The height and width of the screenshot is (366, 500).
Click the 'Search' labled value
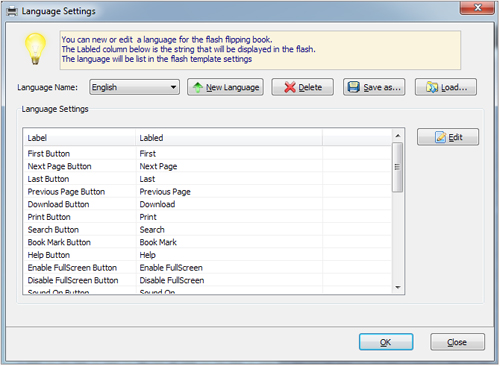pos(152,230)
